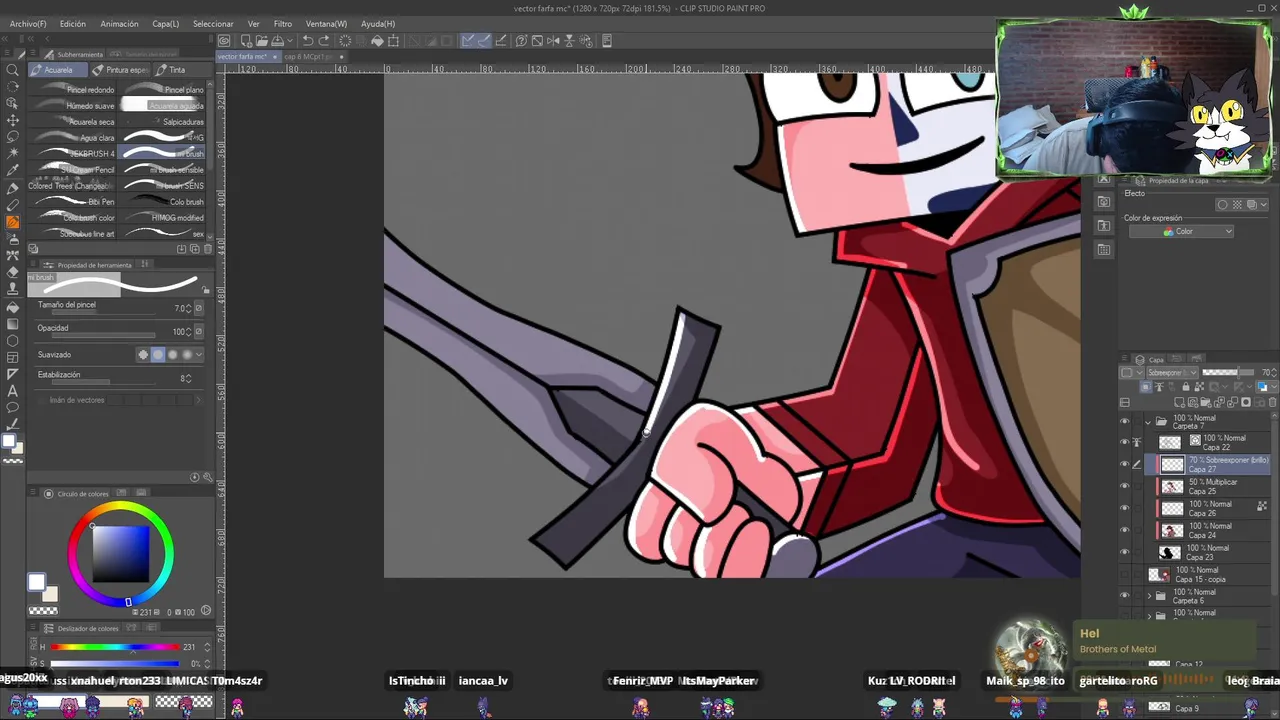Image resolution: width=1280 pixels, height=720 pixels.
Task: Toggle visibility of Capa 24 layer
Action: pyautogui.click(x=1124, y=530)
